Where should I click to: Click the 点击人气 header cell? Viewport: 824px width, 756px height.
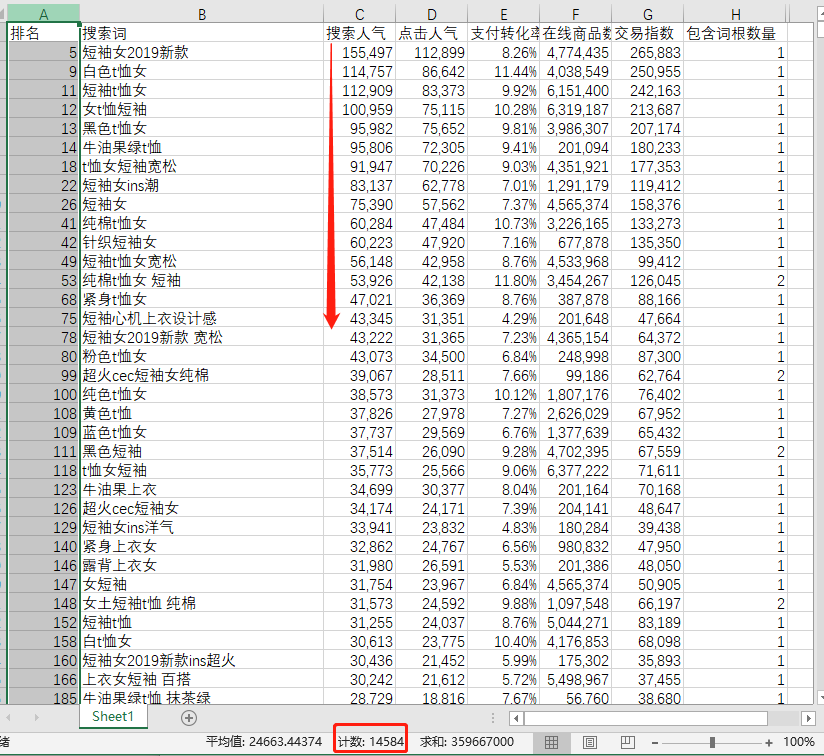[431, 33]
